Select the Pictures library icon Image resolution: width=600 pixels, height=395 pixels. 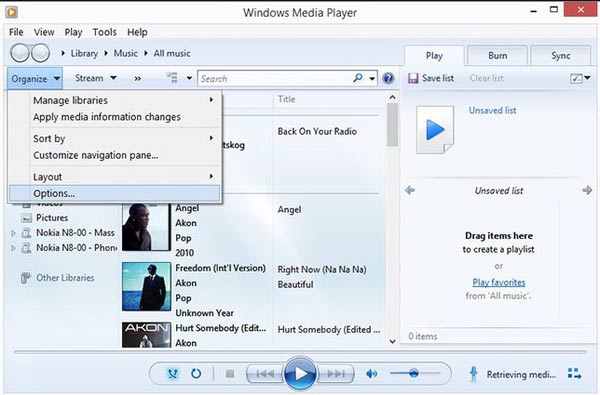(x=26, y=218)
